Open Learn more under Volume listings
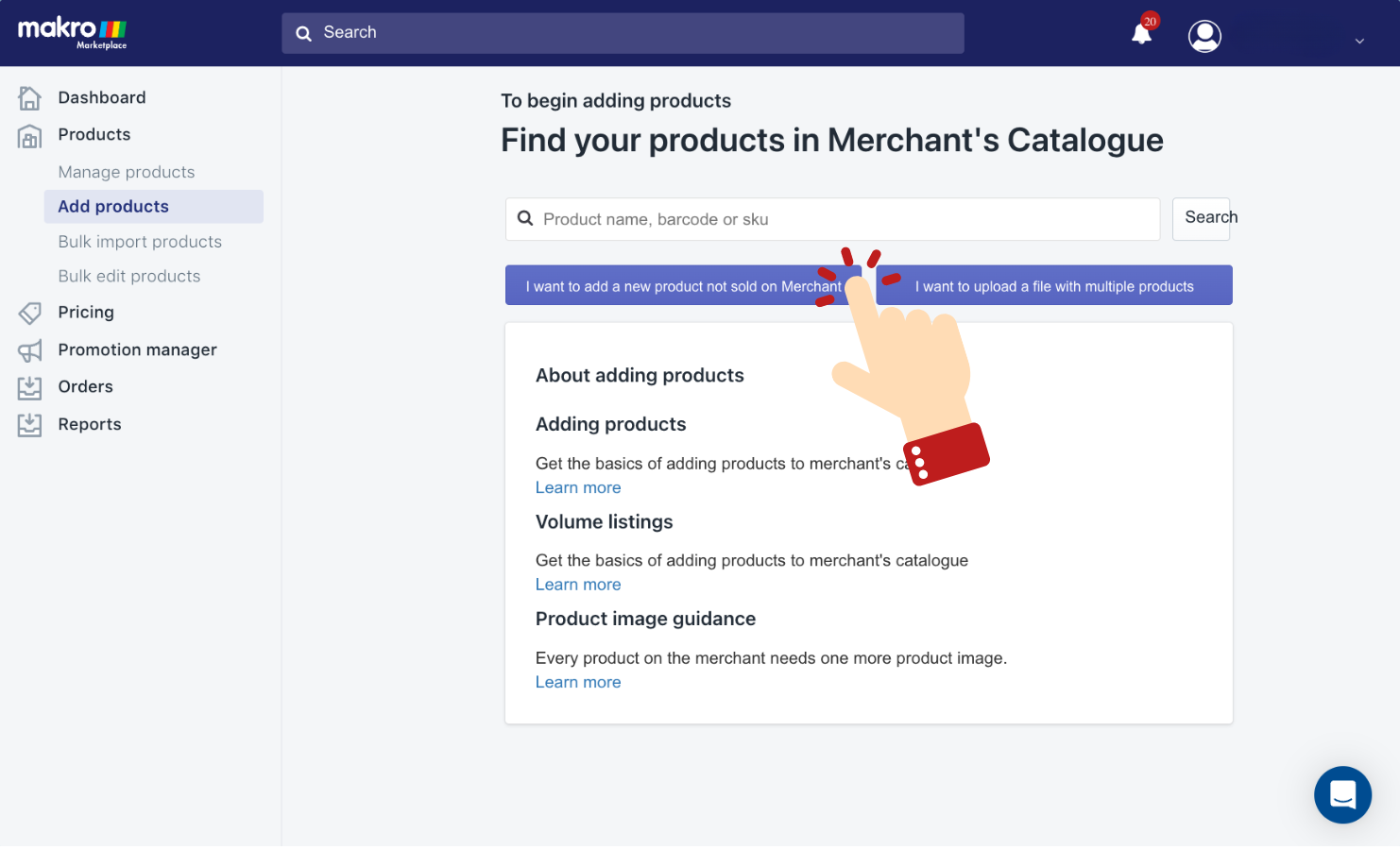The image size is (1400, 850). pos(578,585)
